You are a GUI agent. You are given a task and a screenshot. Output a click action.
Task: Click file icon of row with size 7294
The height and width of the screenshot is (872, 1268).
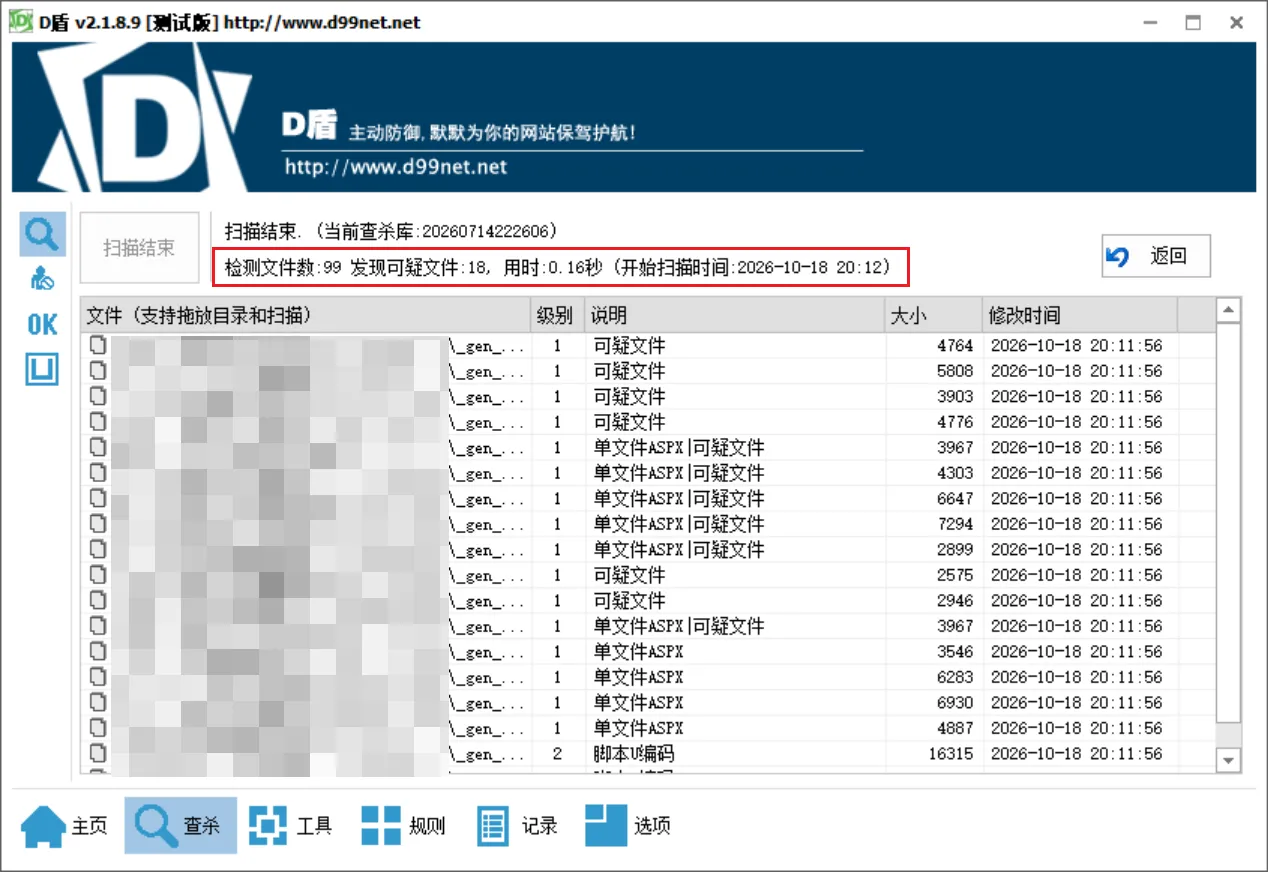pyautogui.click(x=97, y=524)
